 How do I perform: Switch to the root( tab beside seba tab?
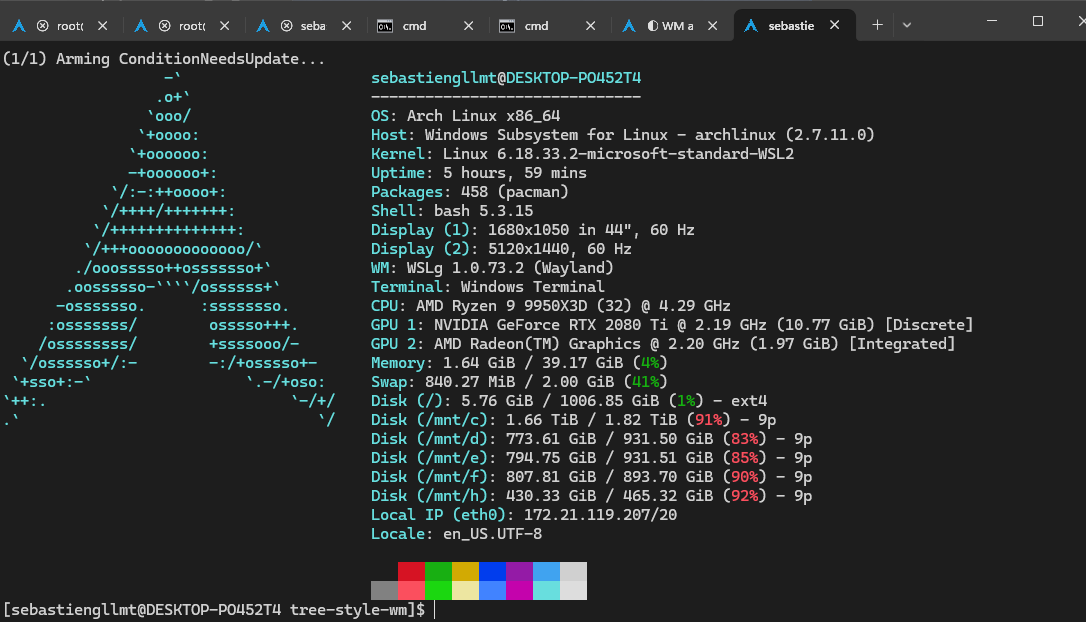(183, 26)
